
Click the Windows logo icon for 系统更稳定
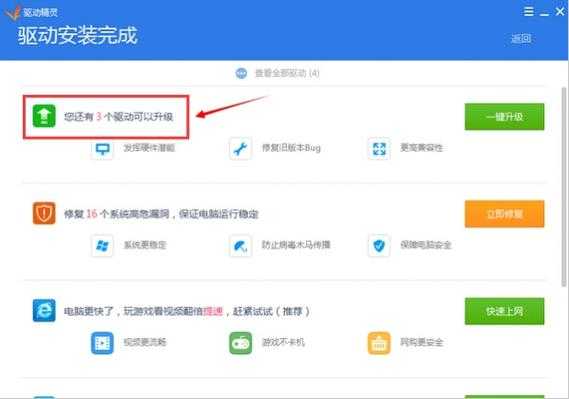click(102, 246)
